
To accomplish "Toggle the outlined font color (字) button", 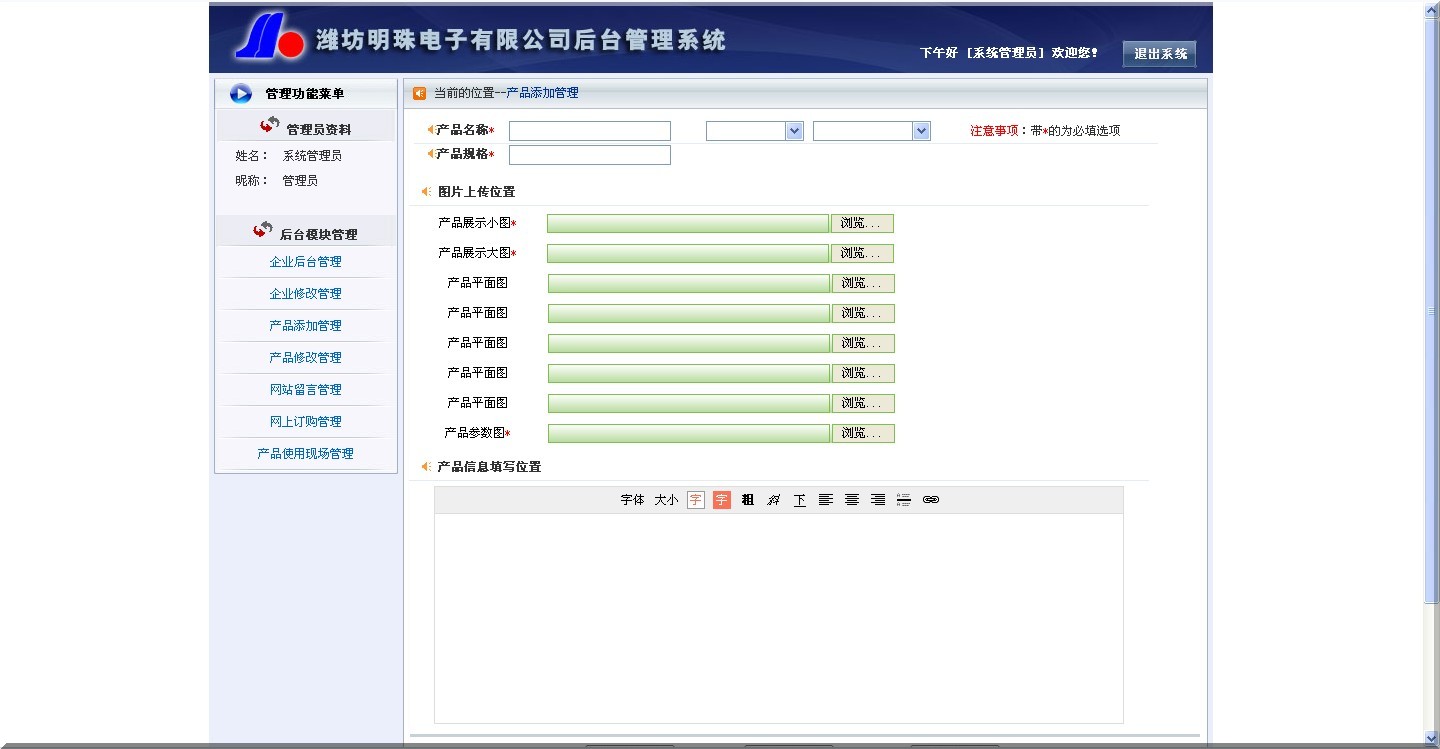I will point(695,499).
